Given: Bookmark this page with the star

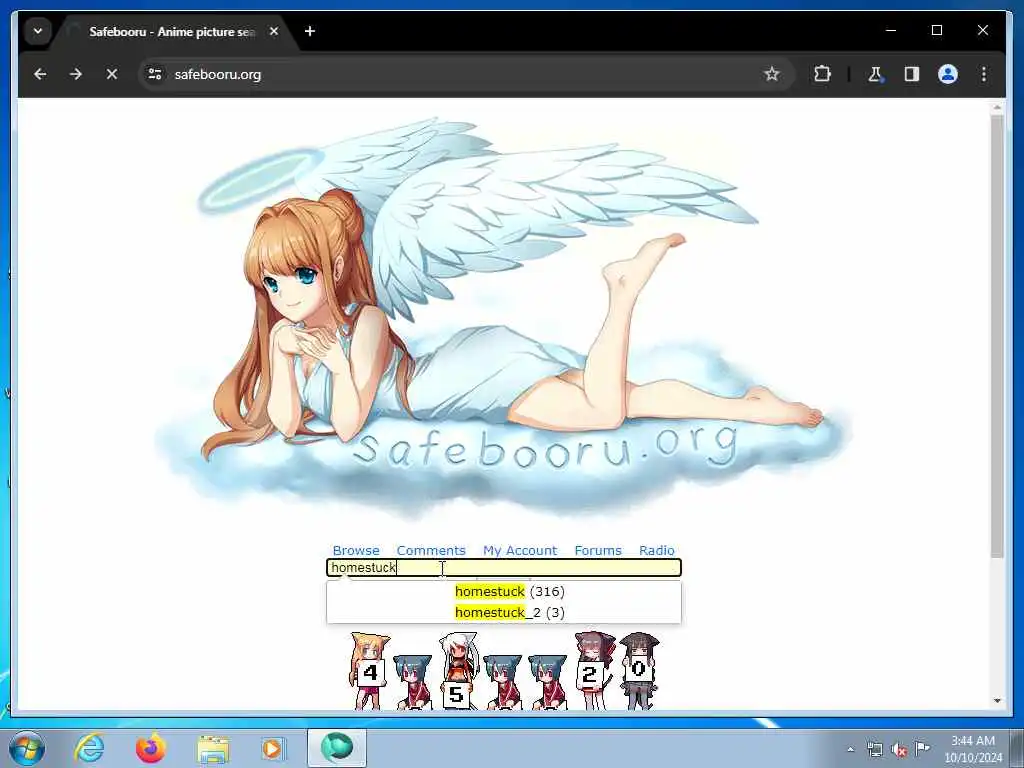Looking at the screenshot, I should (x=771, y=74).
